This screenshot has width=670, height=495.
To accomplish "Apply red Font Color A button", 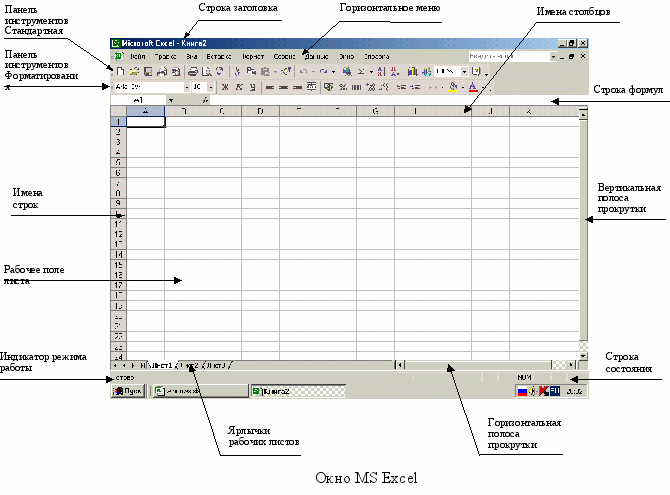I will 473,87.
